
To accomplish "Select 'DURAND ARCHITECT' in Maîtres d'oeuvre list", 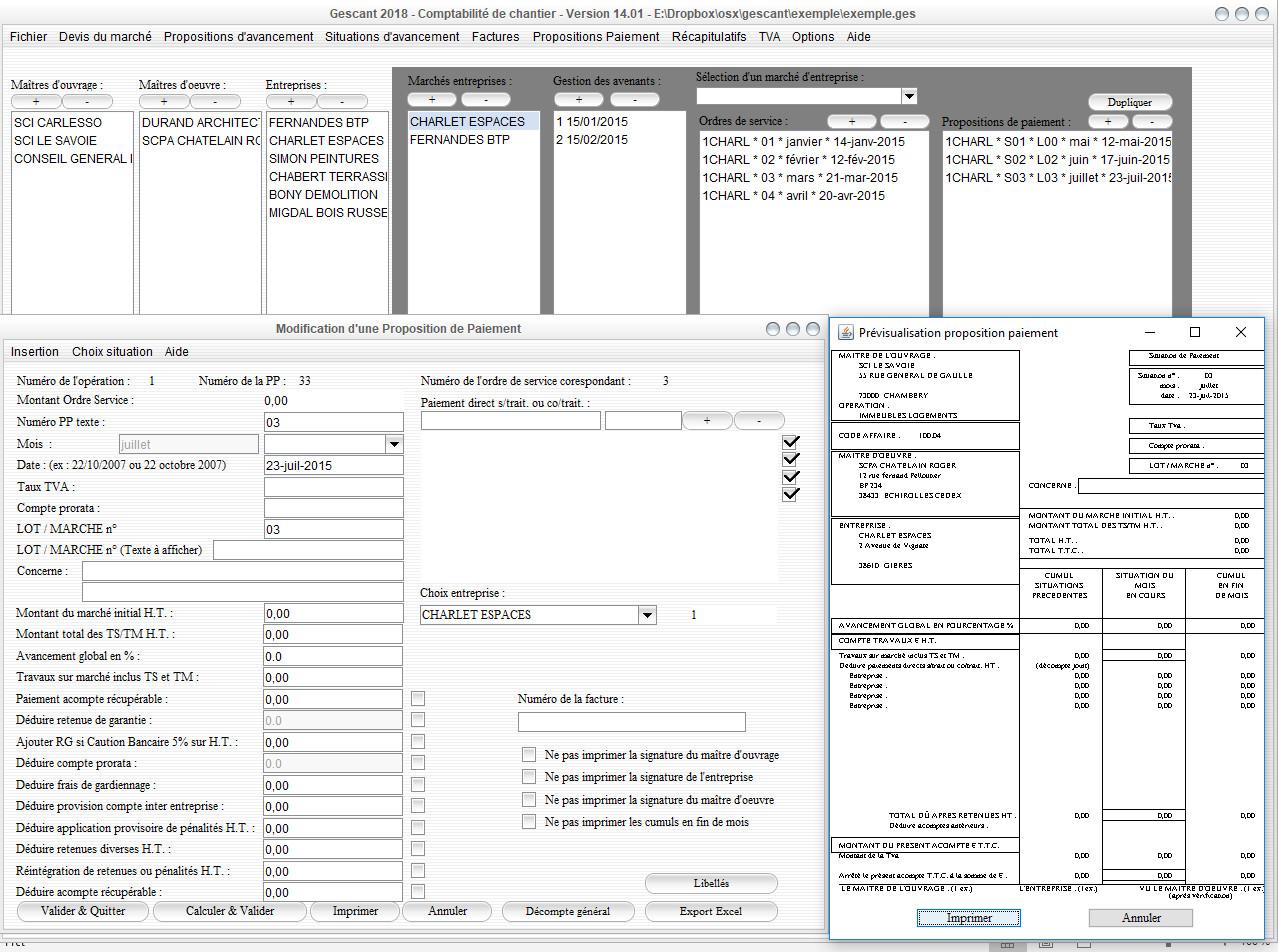I will click(200, 122).
